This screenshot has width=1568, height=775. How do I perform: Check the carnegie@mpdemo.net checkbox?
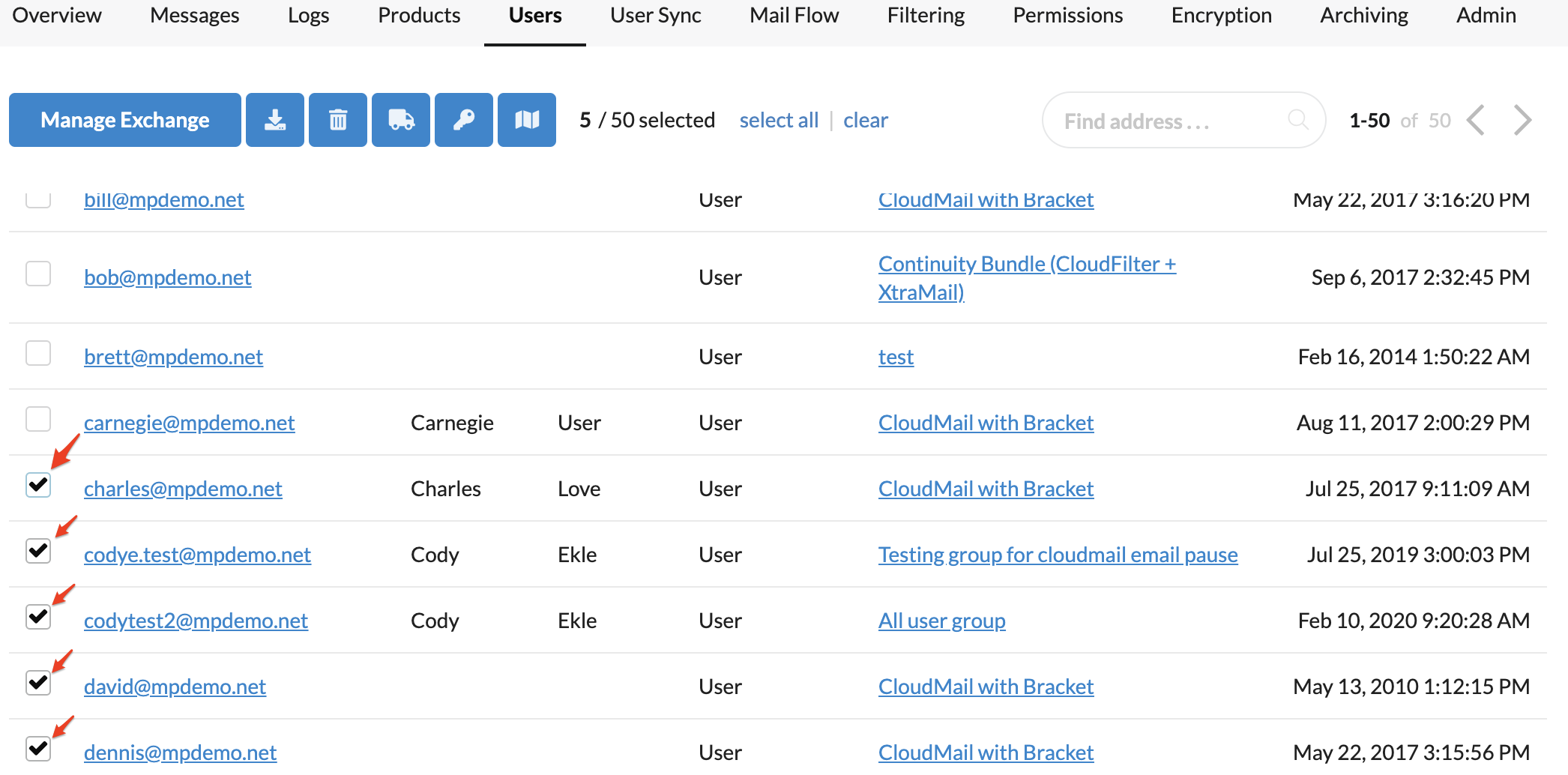38,419
